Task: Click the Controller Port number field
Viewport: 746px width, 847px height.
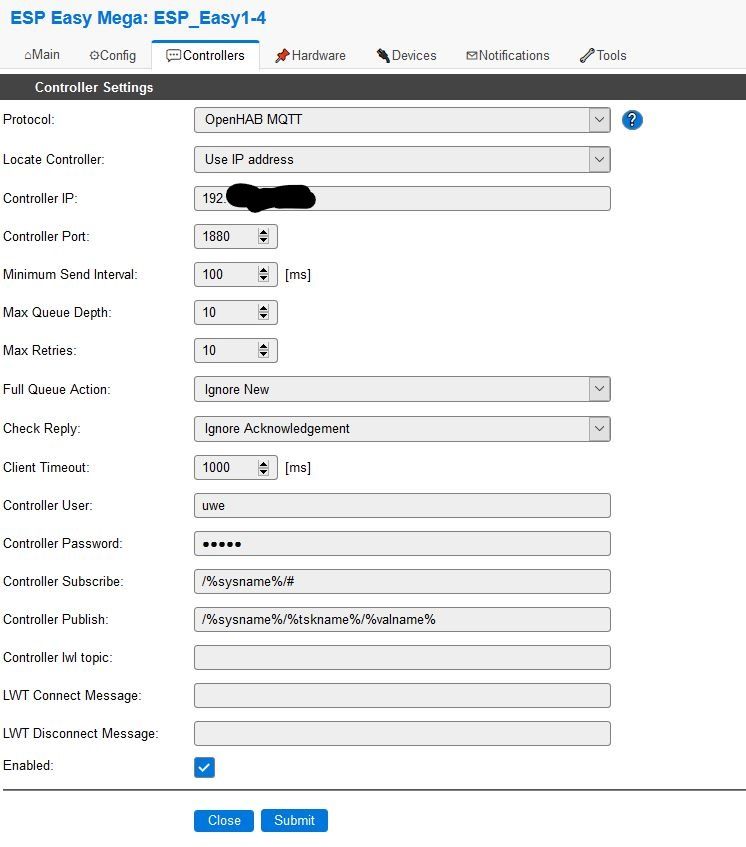Action: pyautogui.click(x=236, y=237)
